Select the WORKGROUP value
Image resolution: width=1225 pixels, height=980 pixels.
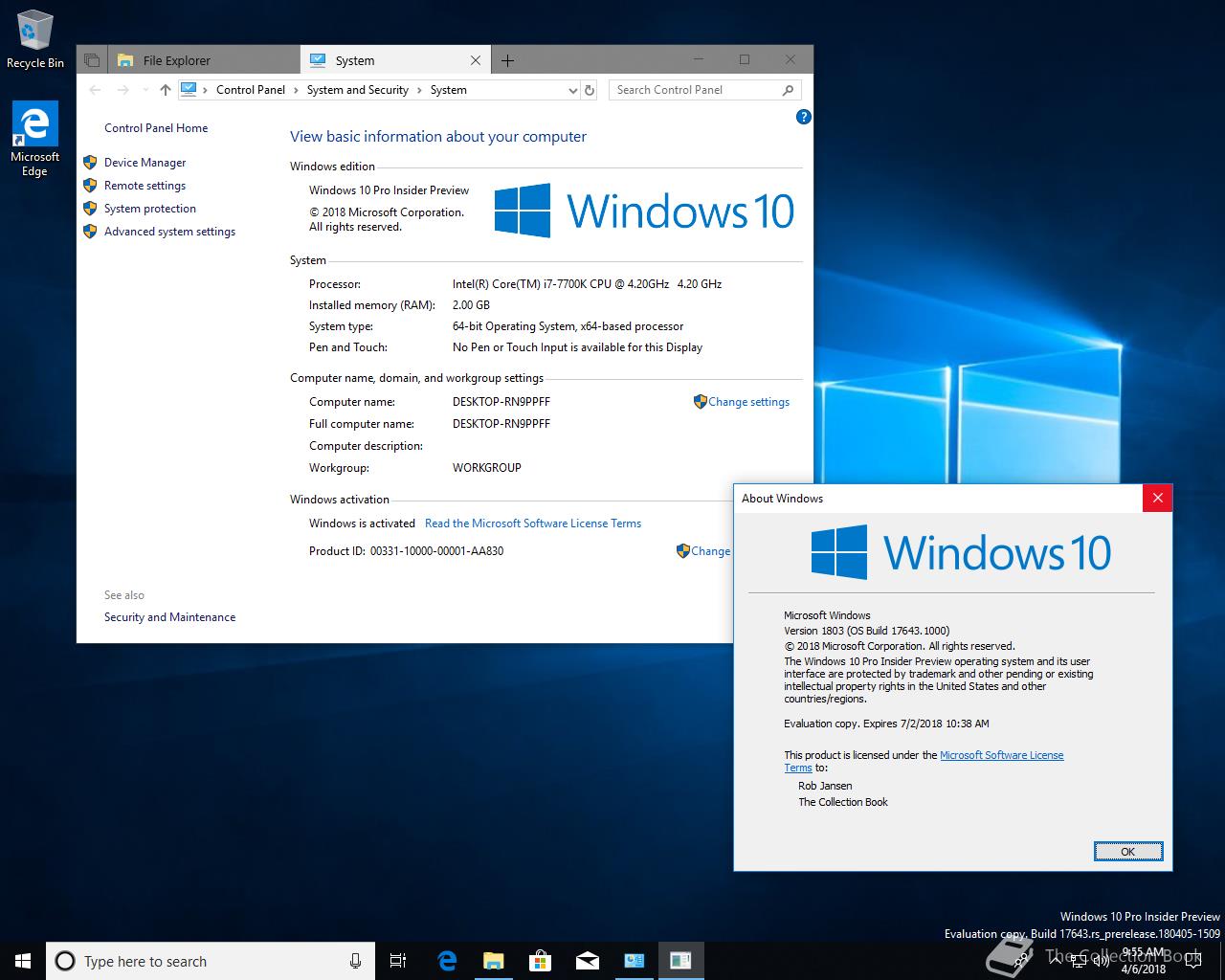487,468
